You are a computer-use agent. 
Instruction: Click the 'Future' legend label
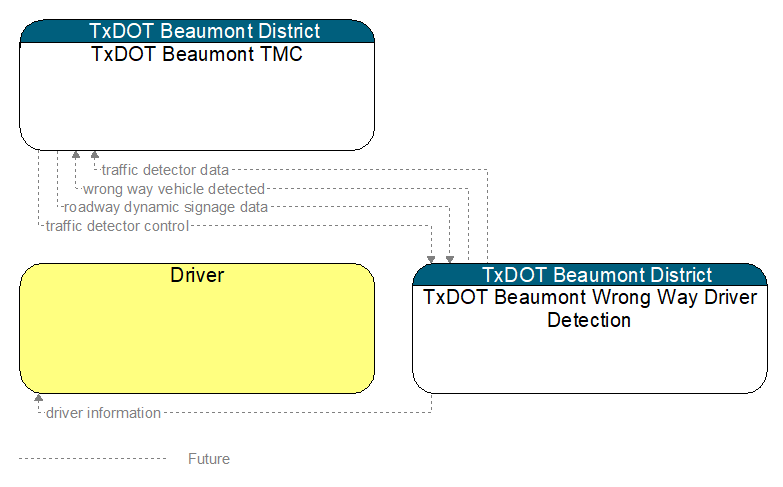pos(209,459)
